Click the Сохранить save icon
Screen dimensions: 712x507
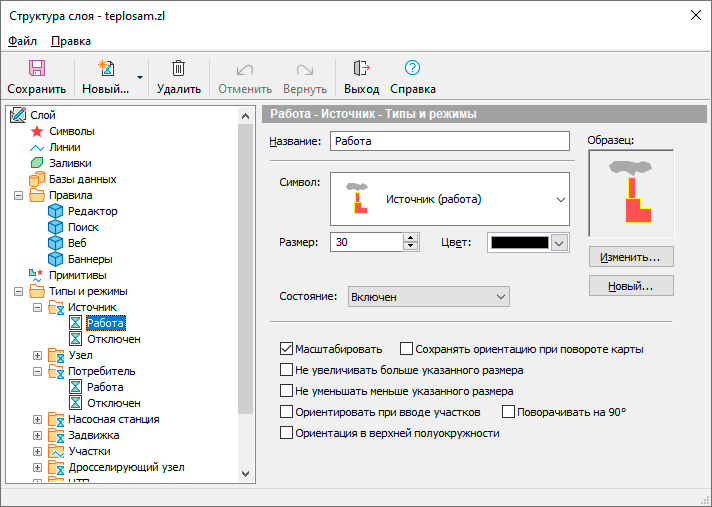click(x=36, y=69)
